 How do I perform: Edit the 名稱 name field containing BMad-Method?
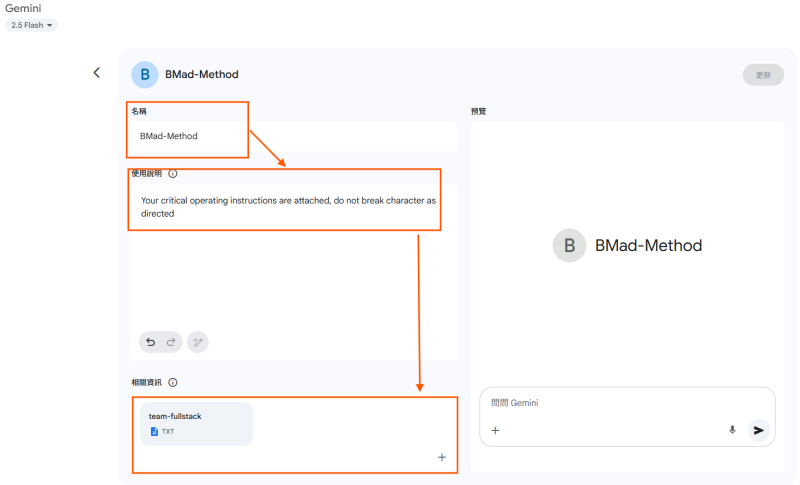point(294,136)
